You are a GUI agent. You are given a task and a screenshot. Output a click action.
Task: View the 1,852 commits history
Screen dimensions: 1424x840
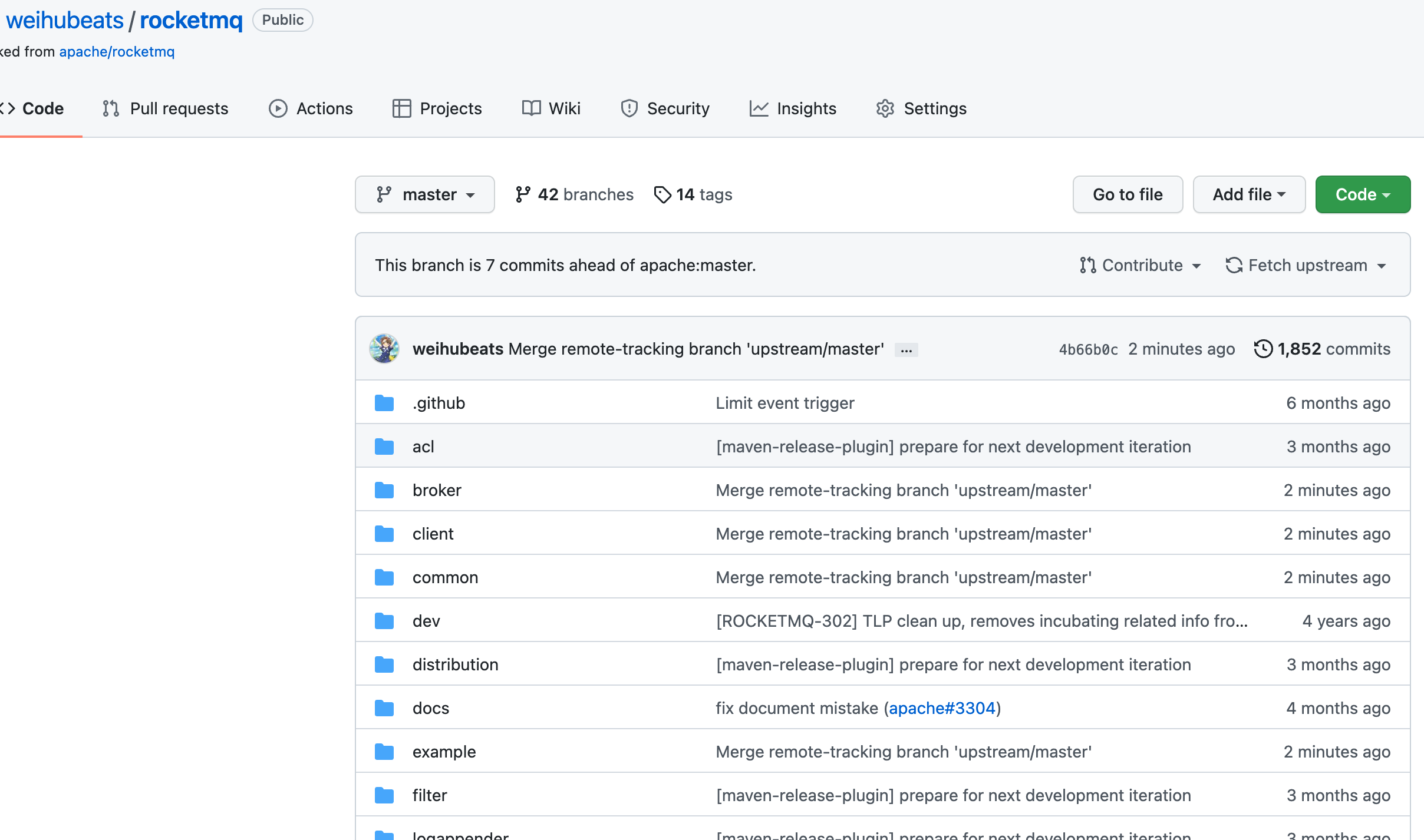[x=1322, y=349]
